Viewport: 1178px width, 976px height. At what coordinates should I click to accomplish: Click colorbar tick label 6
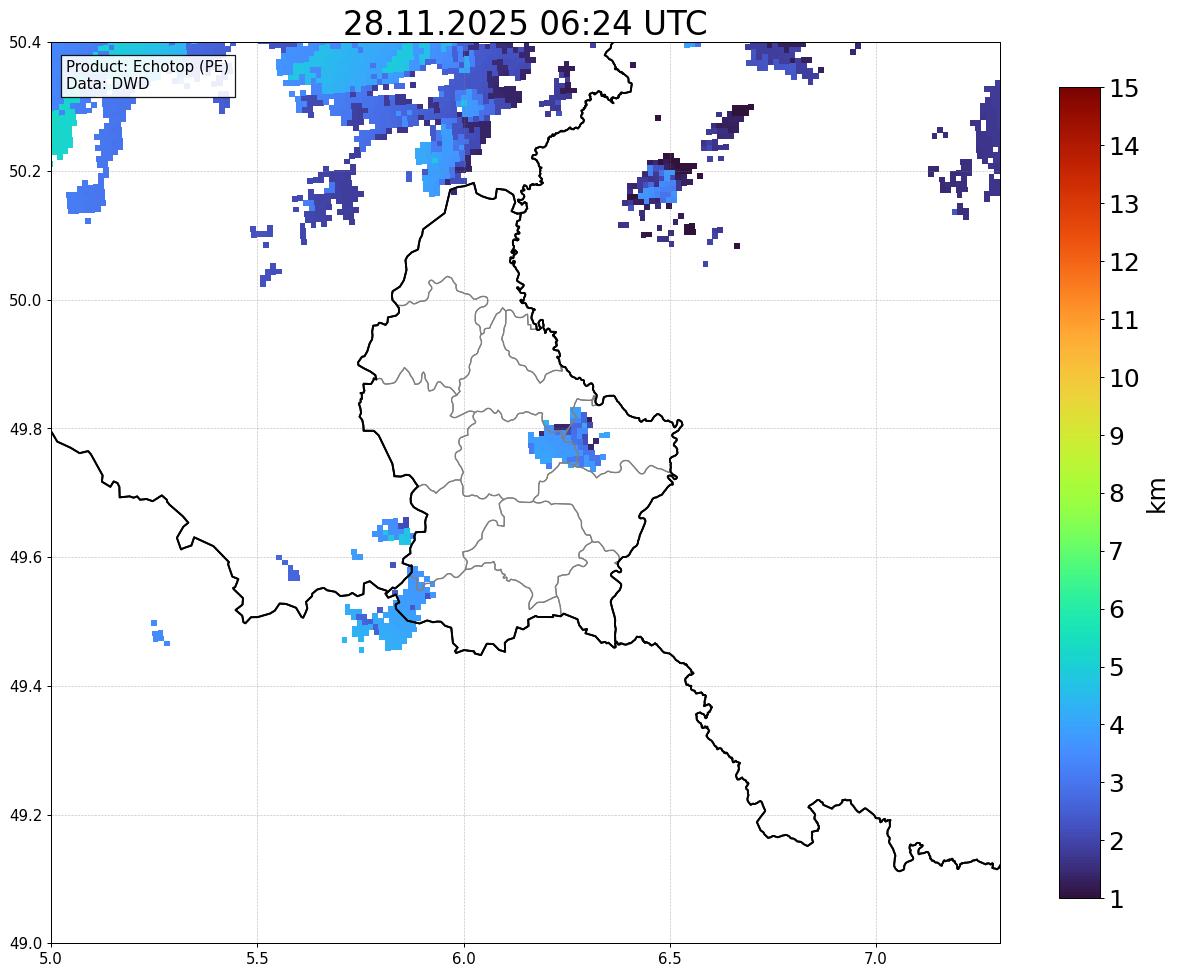point(1117,609)
